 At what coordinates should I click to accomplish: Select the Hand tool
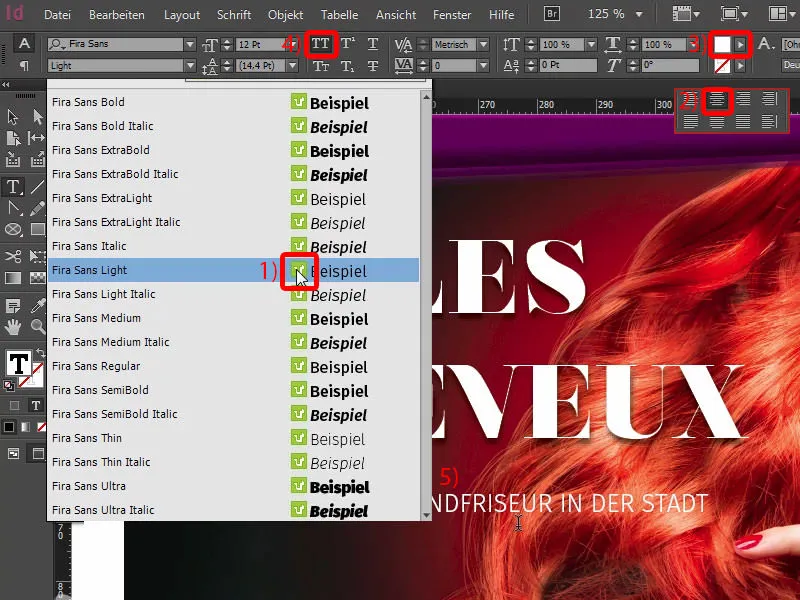(x=13, y=327)
